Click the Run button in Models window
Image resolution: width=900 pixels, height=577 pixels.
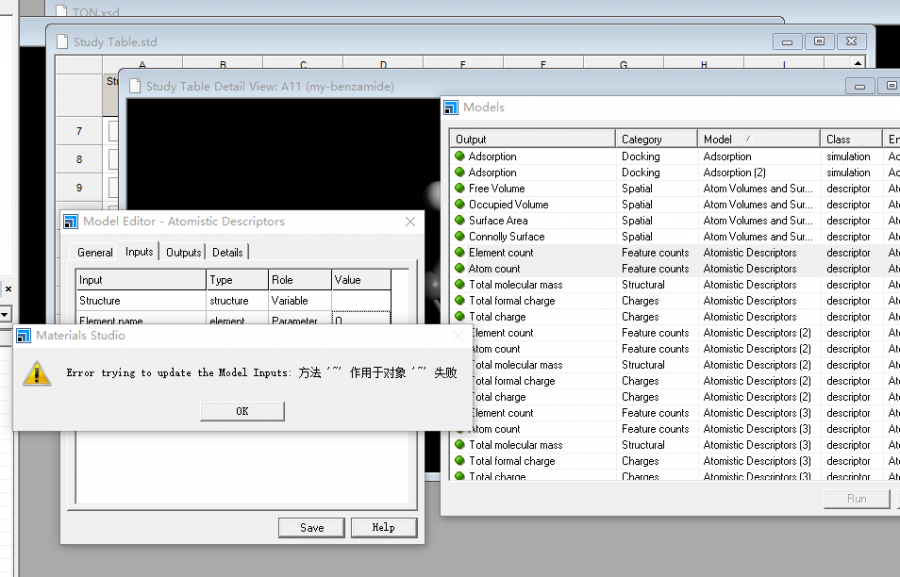(856, 499)
